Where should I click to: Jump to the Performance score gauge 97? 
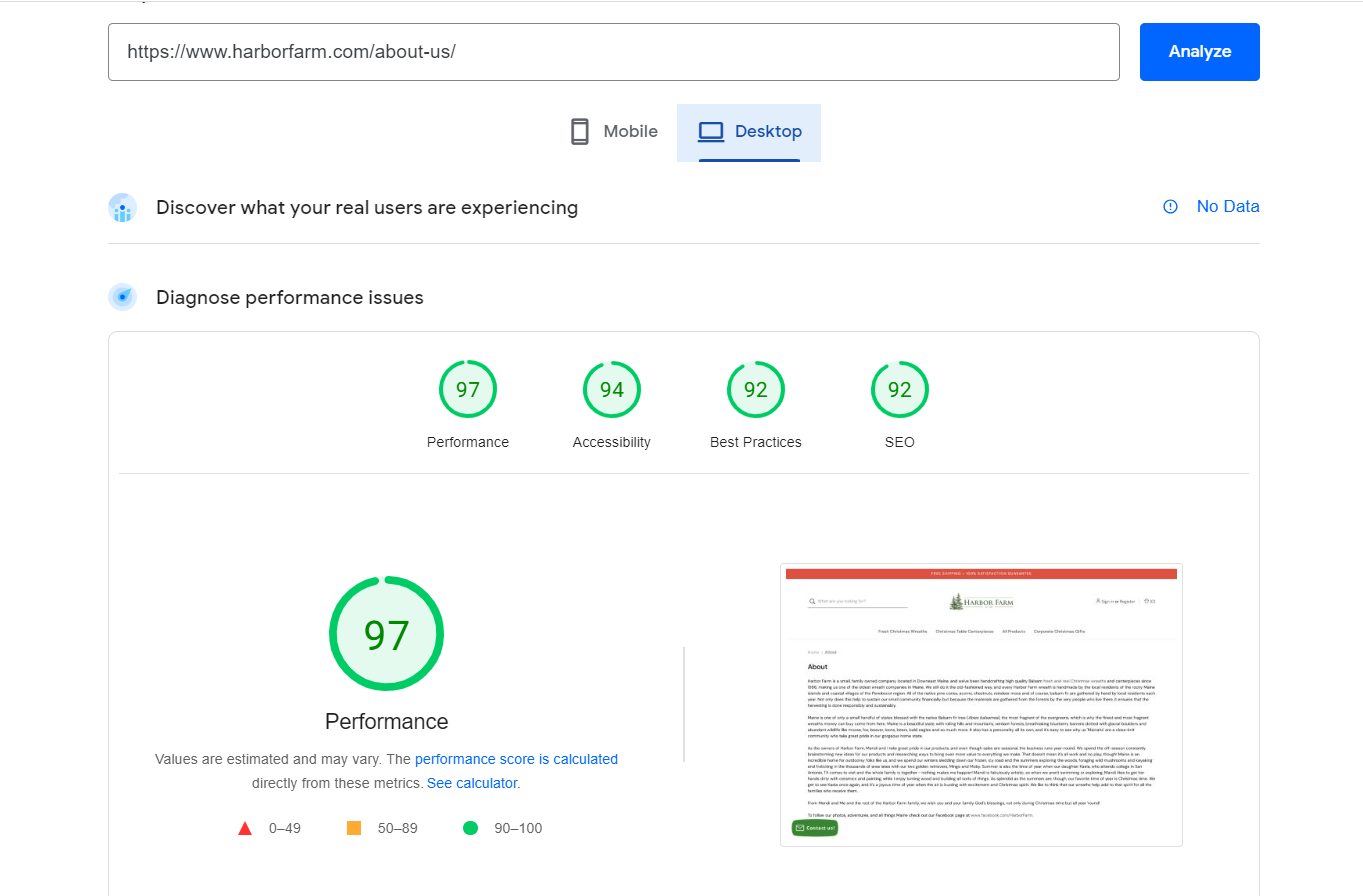pyautogui.click(x=468, y=389)
